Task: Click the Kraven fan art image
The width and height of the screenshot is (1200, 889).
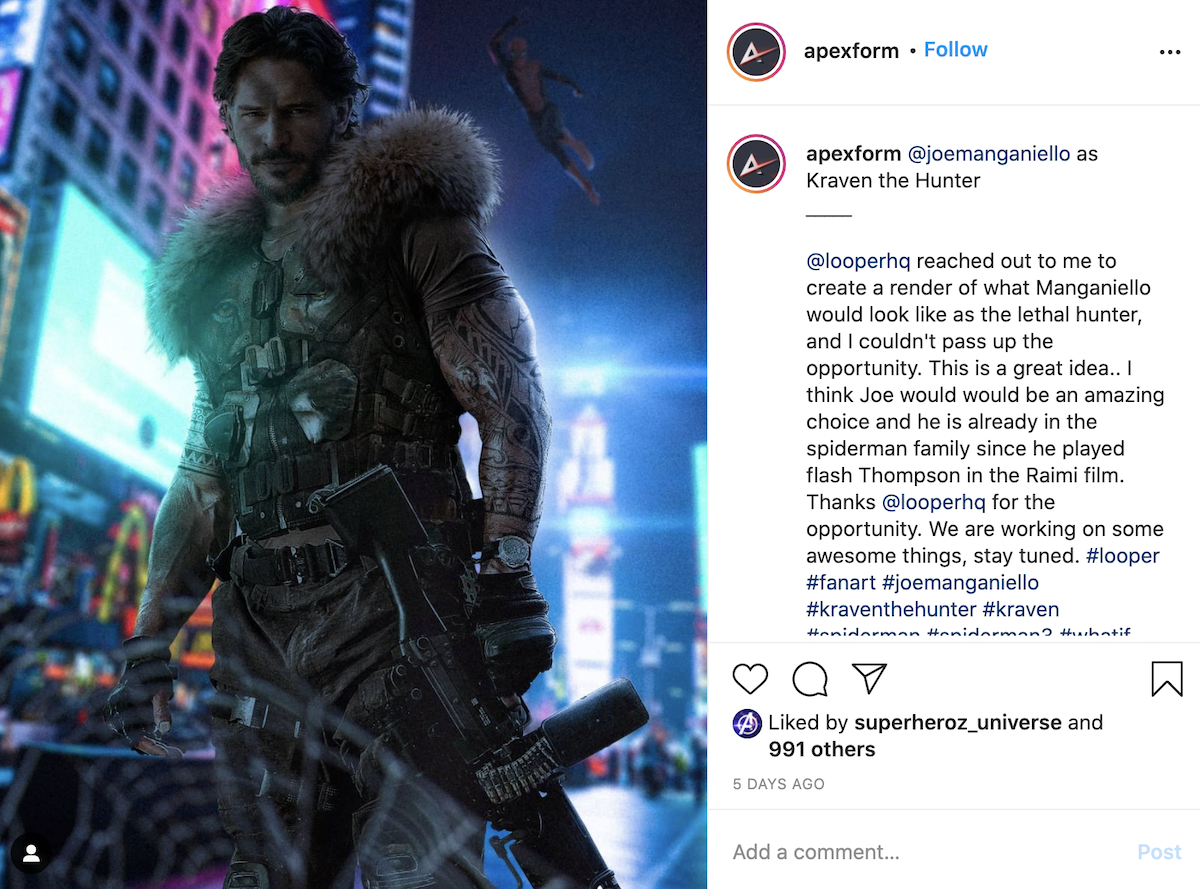Action: tap(353, 444)
